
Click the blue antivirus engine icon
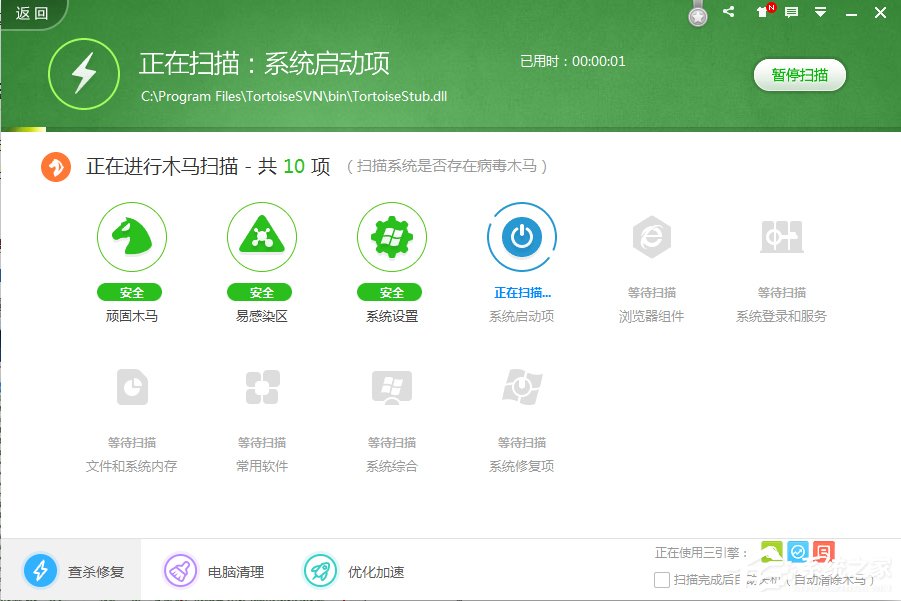[x=797, y=551]
